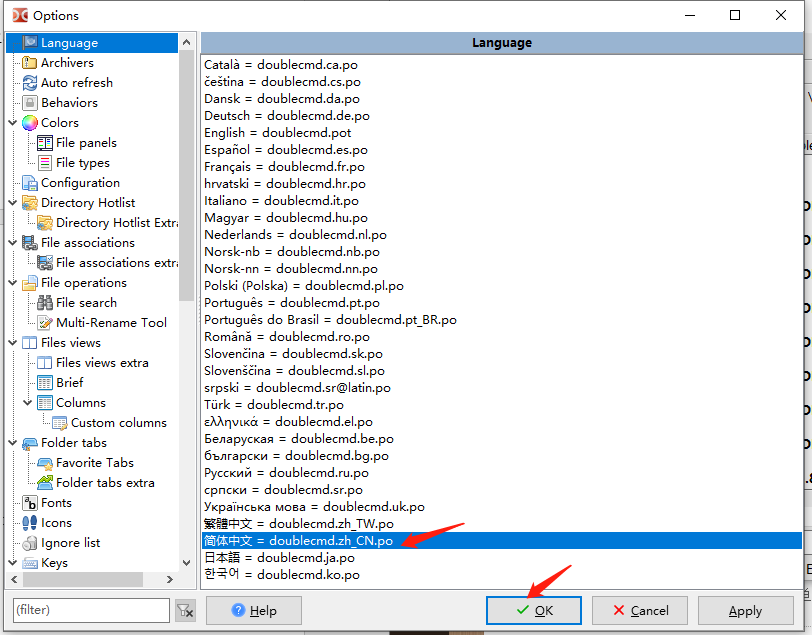Select the Behaviors padlock icon

pos(30,103)
